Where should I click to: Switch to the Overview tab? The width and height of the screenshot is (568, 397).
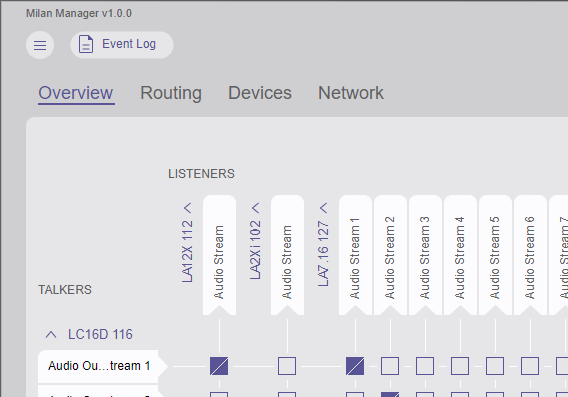(x=76, y=93)
